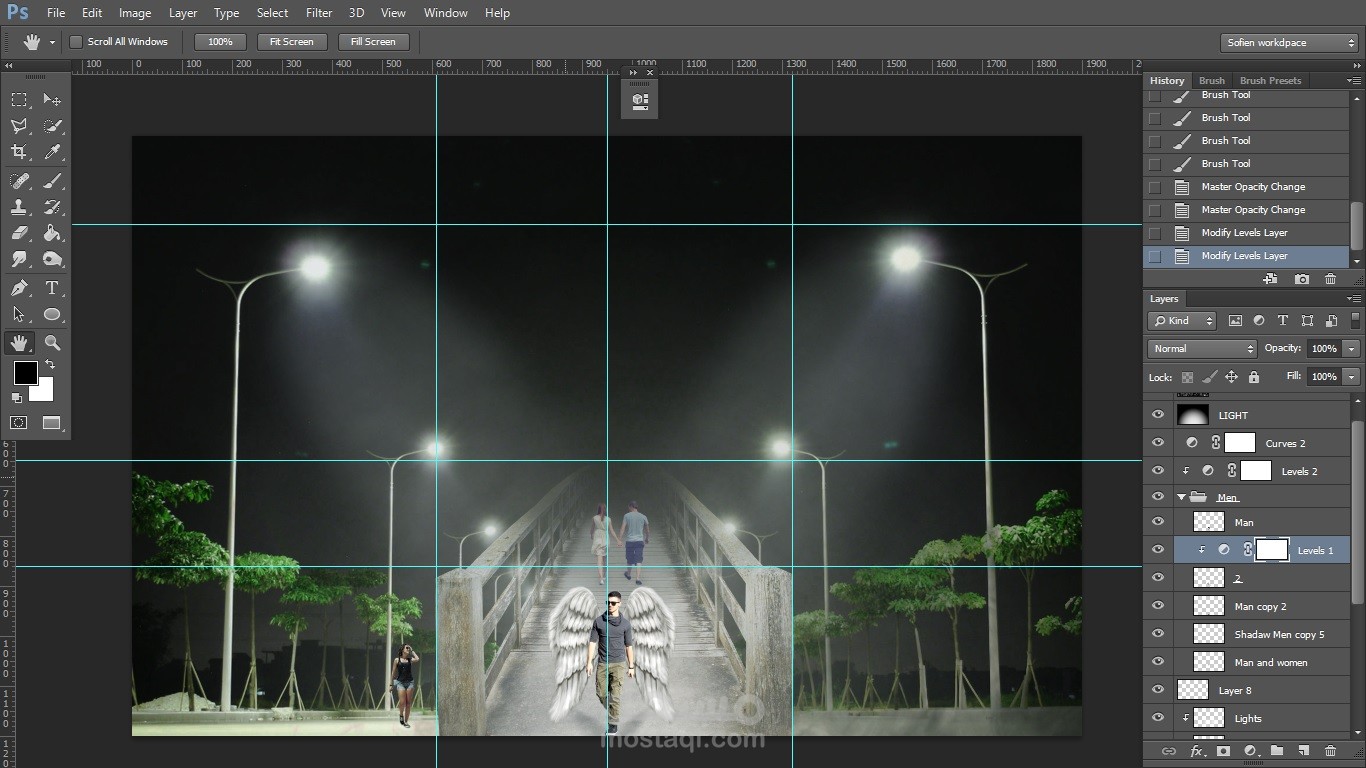
Task: Open the Filter menu
Action: (x=319, y=13)
